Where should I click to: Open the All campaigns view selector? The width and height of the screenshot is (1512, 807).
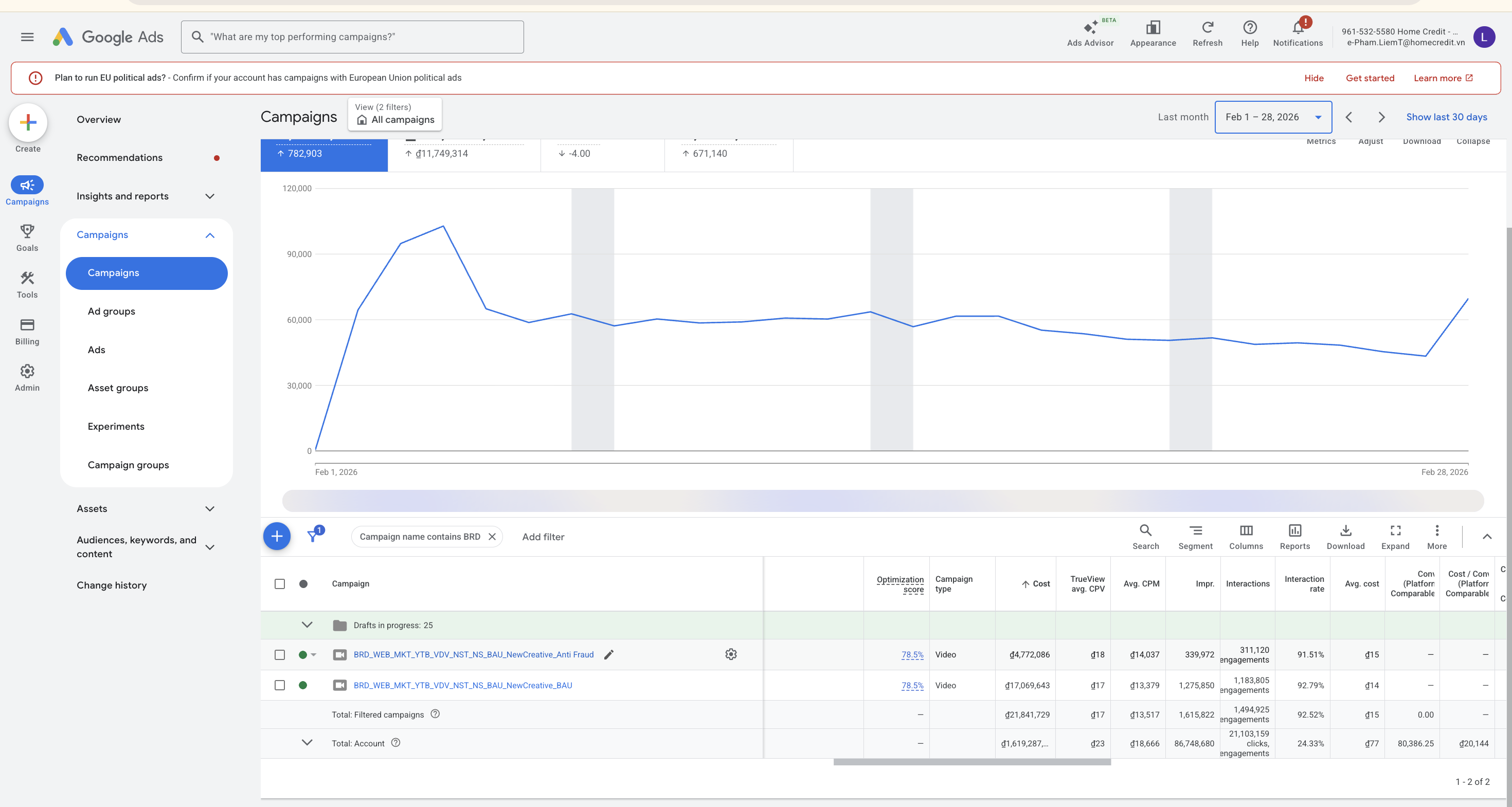click(395, 114)
